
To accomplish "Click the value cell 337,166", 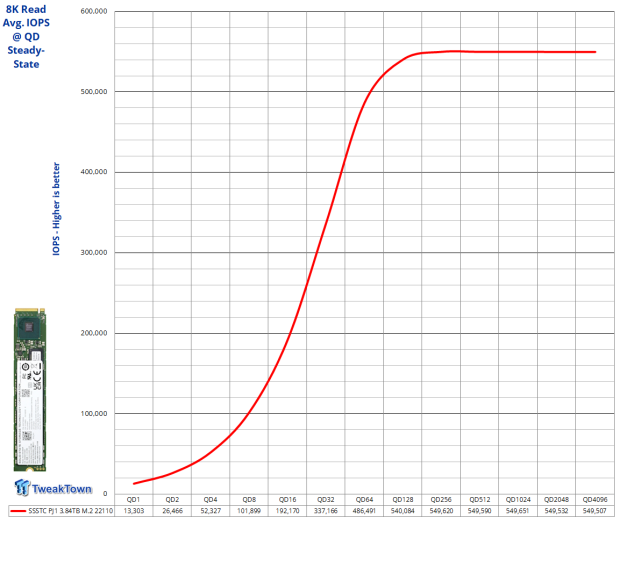I will coord(326,511).
